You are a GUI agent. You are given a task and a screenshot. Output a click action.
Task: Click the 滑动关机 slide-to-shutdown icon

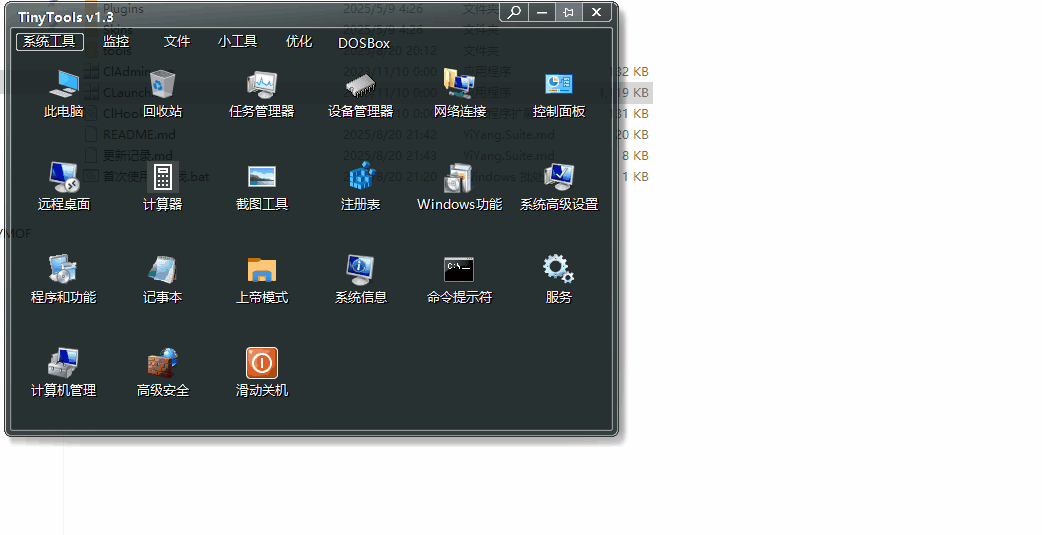click(261, 364)
